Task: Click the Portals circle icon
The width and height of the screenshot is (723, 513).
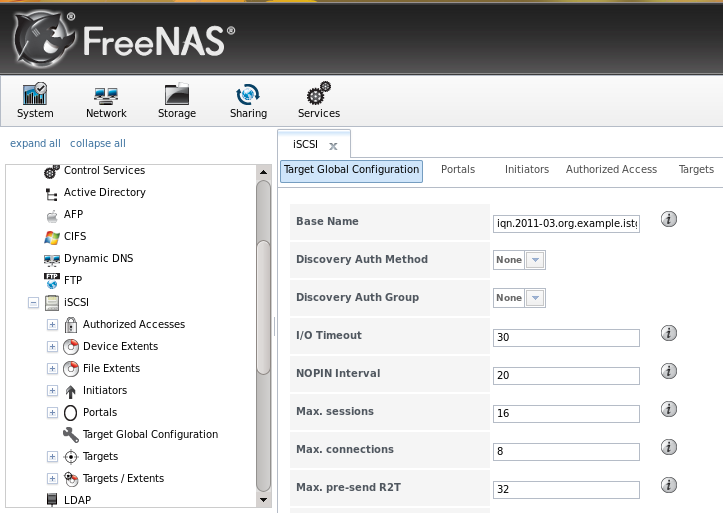Action: (71, 413)
